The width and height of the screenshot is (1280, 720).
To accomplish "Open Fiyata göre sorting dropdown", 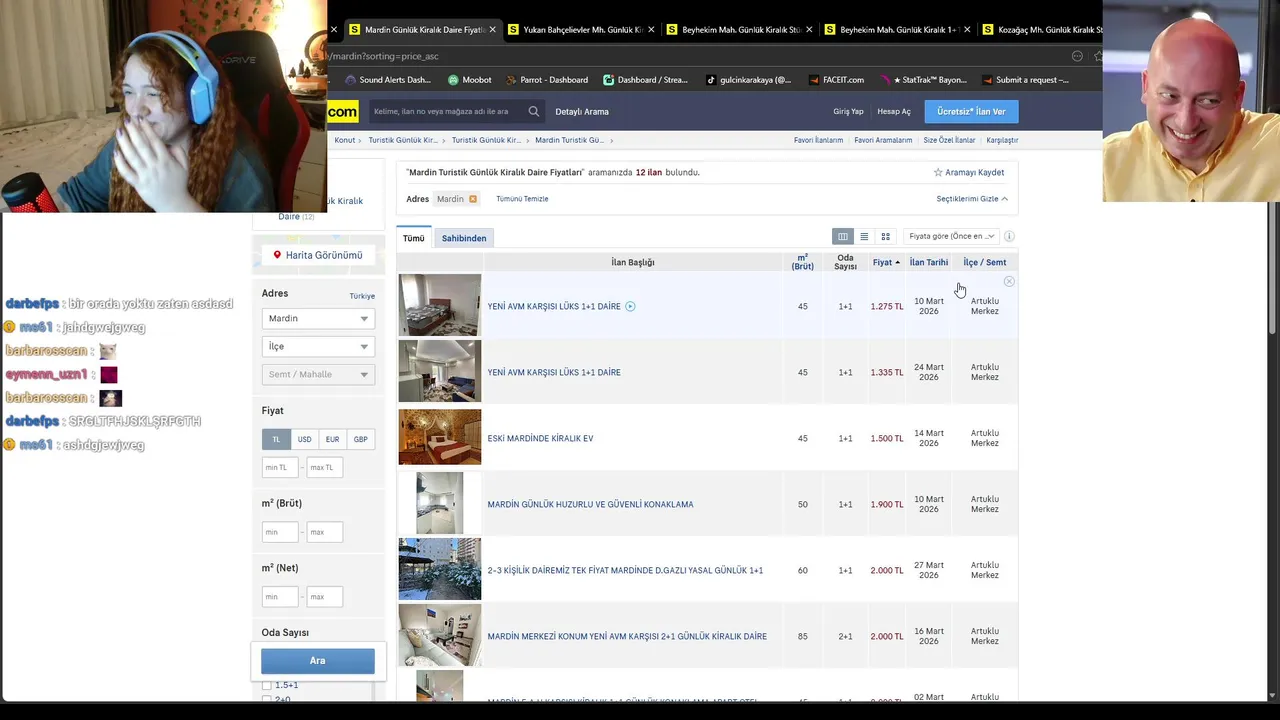I will (x=951, y=236).
